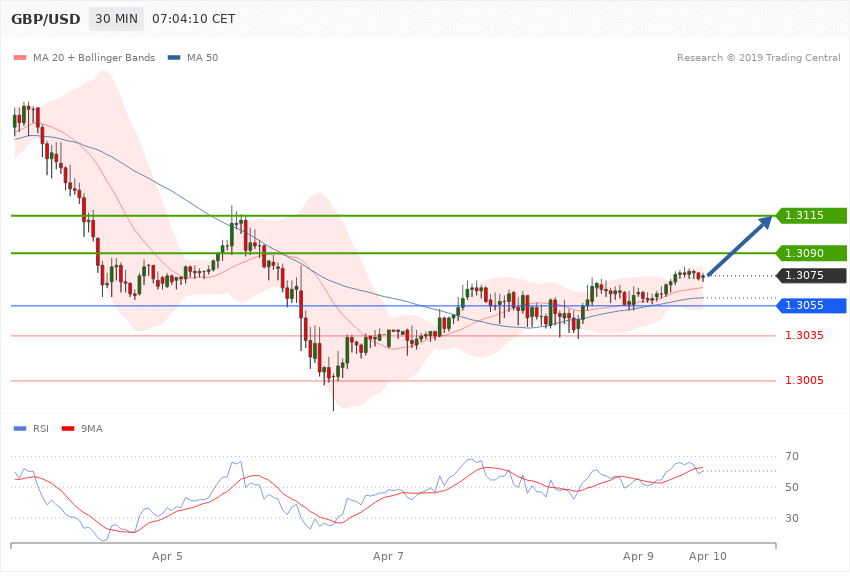The height and width of the screenshot is (576, 850).
Task: Click the RSI 50 axis value
Action: (791, 487)
